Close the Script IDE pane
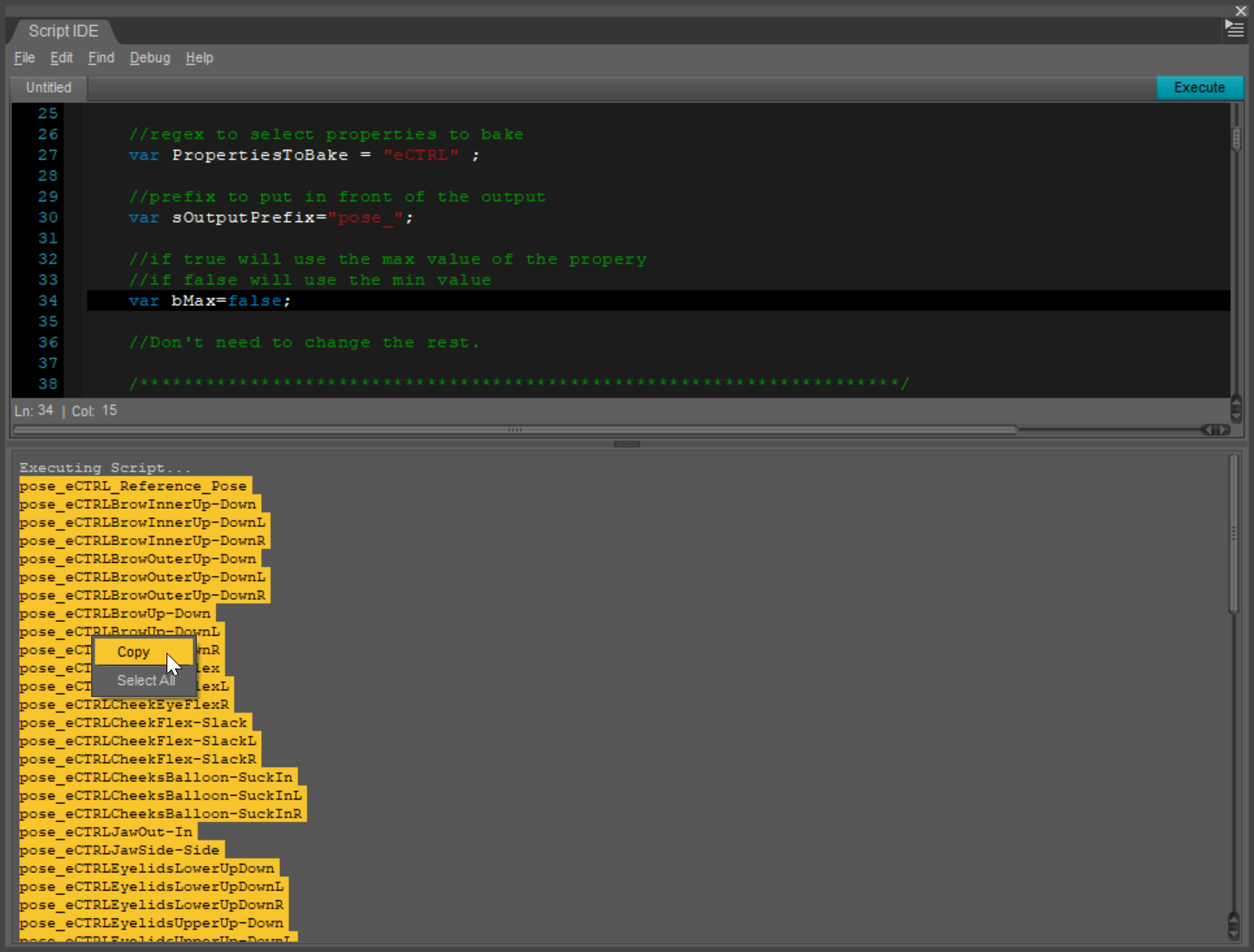1254x952 pixels. (x=1241, y=10)
